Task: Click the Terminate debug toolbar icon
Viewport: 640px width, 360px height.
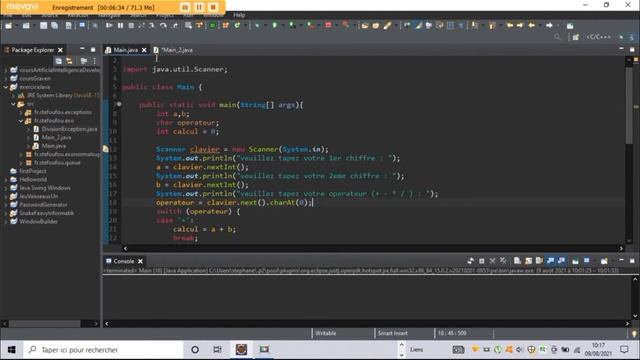Action: pos(131,25)
